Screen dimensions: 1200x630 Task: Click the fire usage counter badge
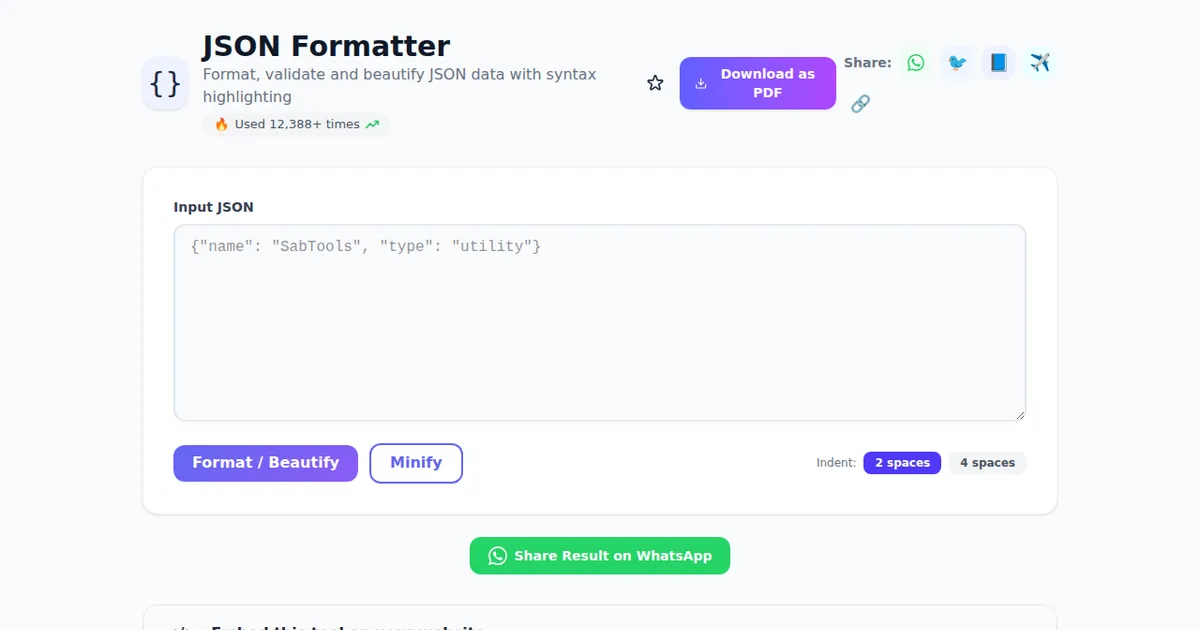coord(296,124)
